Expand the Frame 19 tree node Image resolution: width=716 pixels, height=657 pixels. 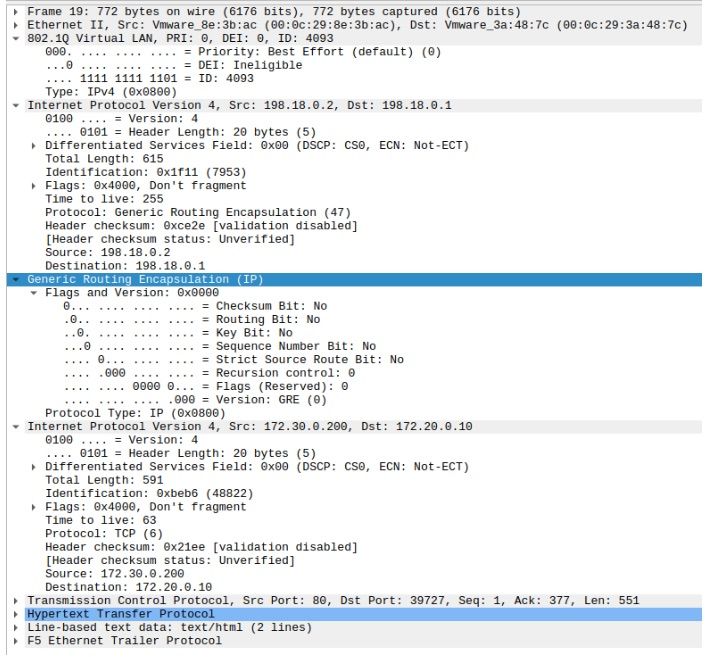[x=16, y=12]
